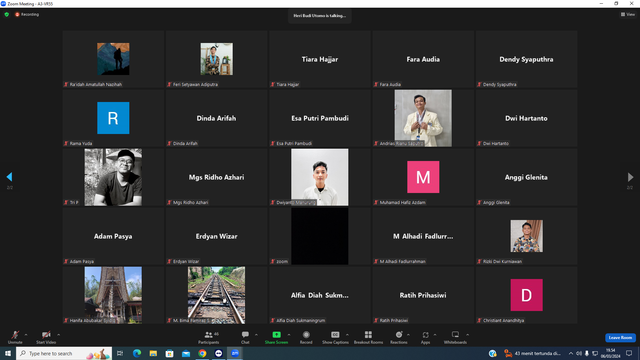
Task: Expand chat options arrow
Action: click(256, 335)
